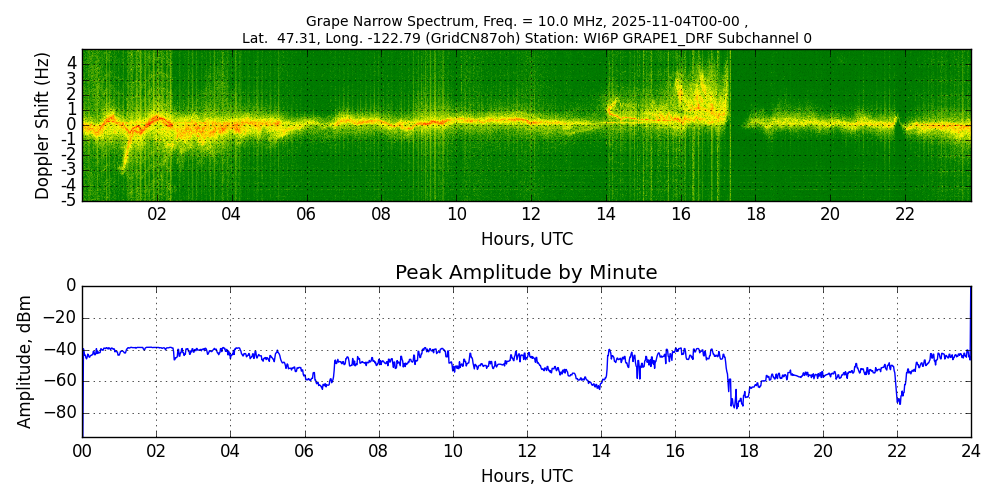Click the blue trace minimum after hour 17
1000x500 pixels.
pyautogui.click(x=735, y=405)
